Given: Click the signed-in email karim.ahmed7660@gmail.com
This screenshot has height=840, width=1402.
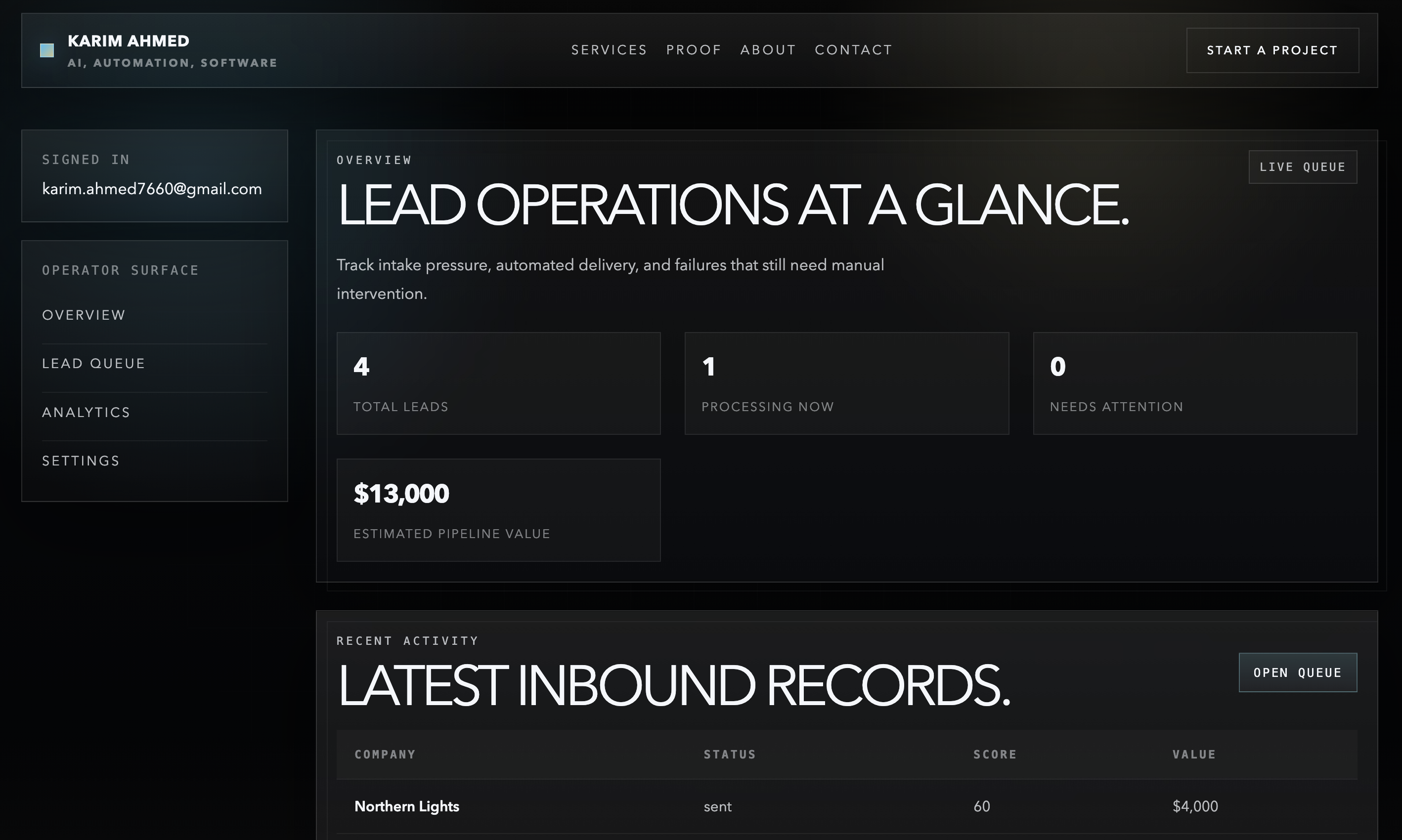Looking at the screenshot, I should (152, 189).
